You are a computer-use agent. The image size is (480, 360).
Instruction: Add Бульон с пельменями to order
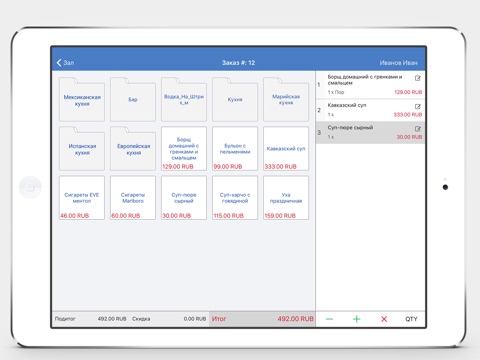(235, 149)
